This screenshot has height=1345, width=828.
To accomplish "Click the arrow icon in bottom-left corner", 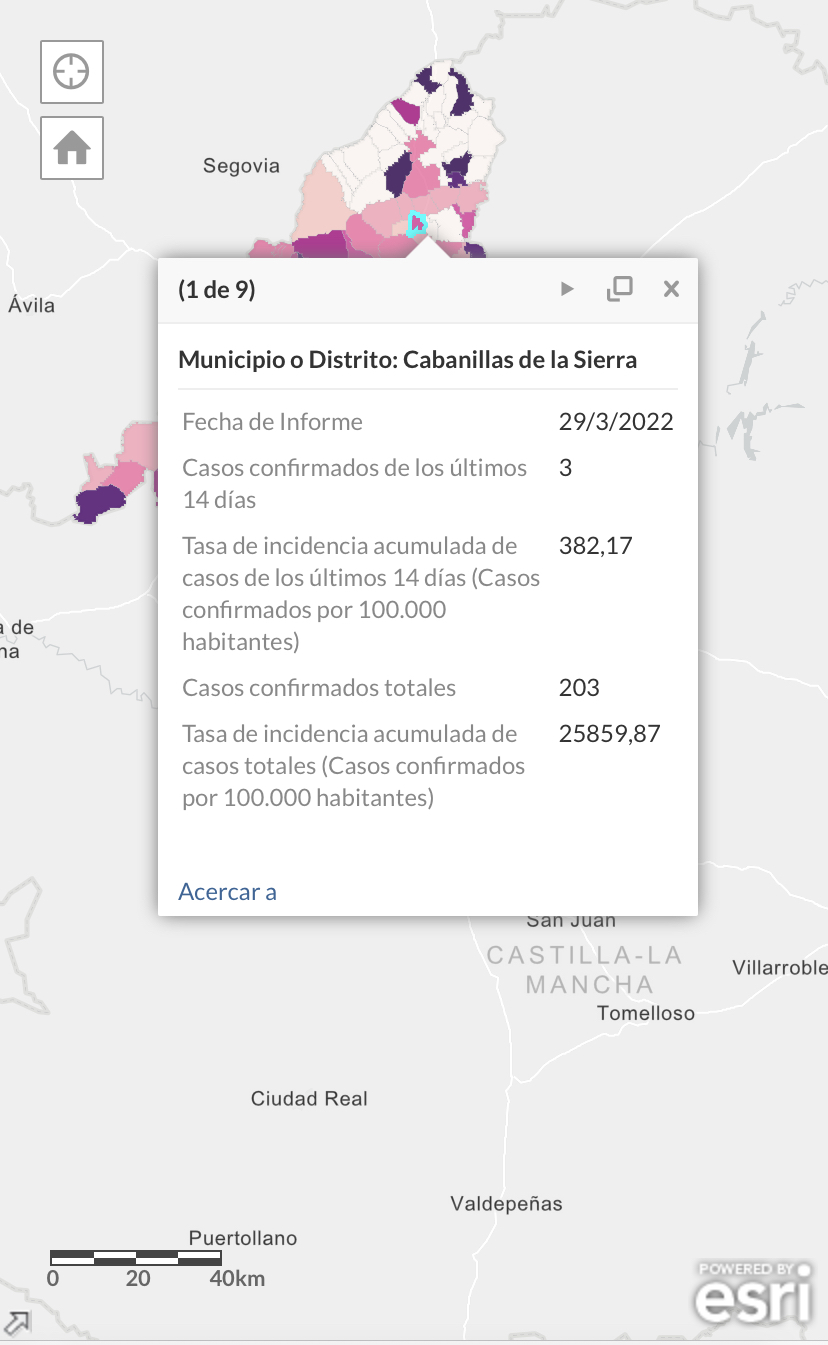I will pyautogui.click(x=16, y=1322).
